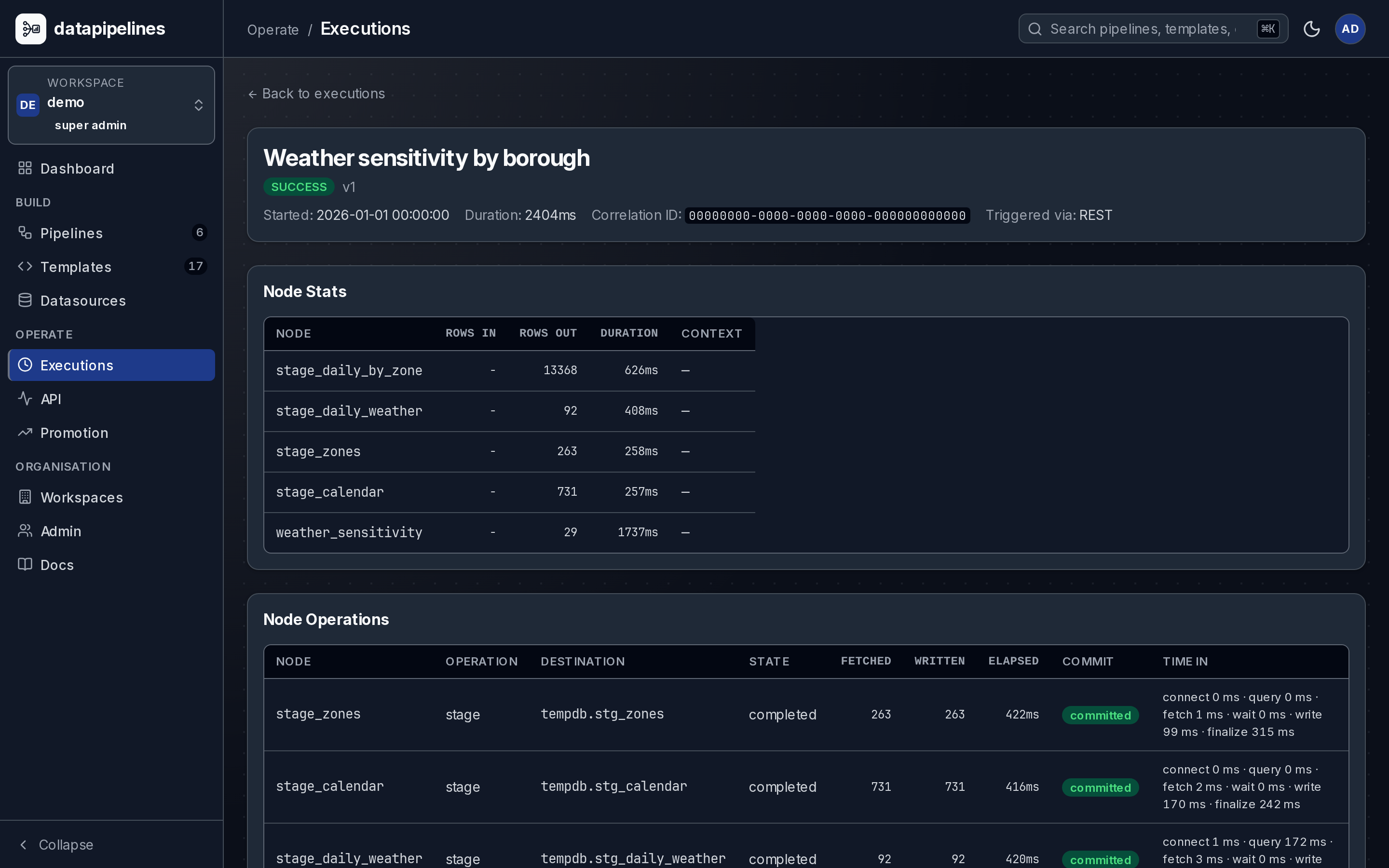Click the ⌘K shortcut badge
This screenshot has height=868, width=1389.
click(1268, 29)
